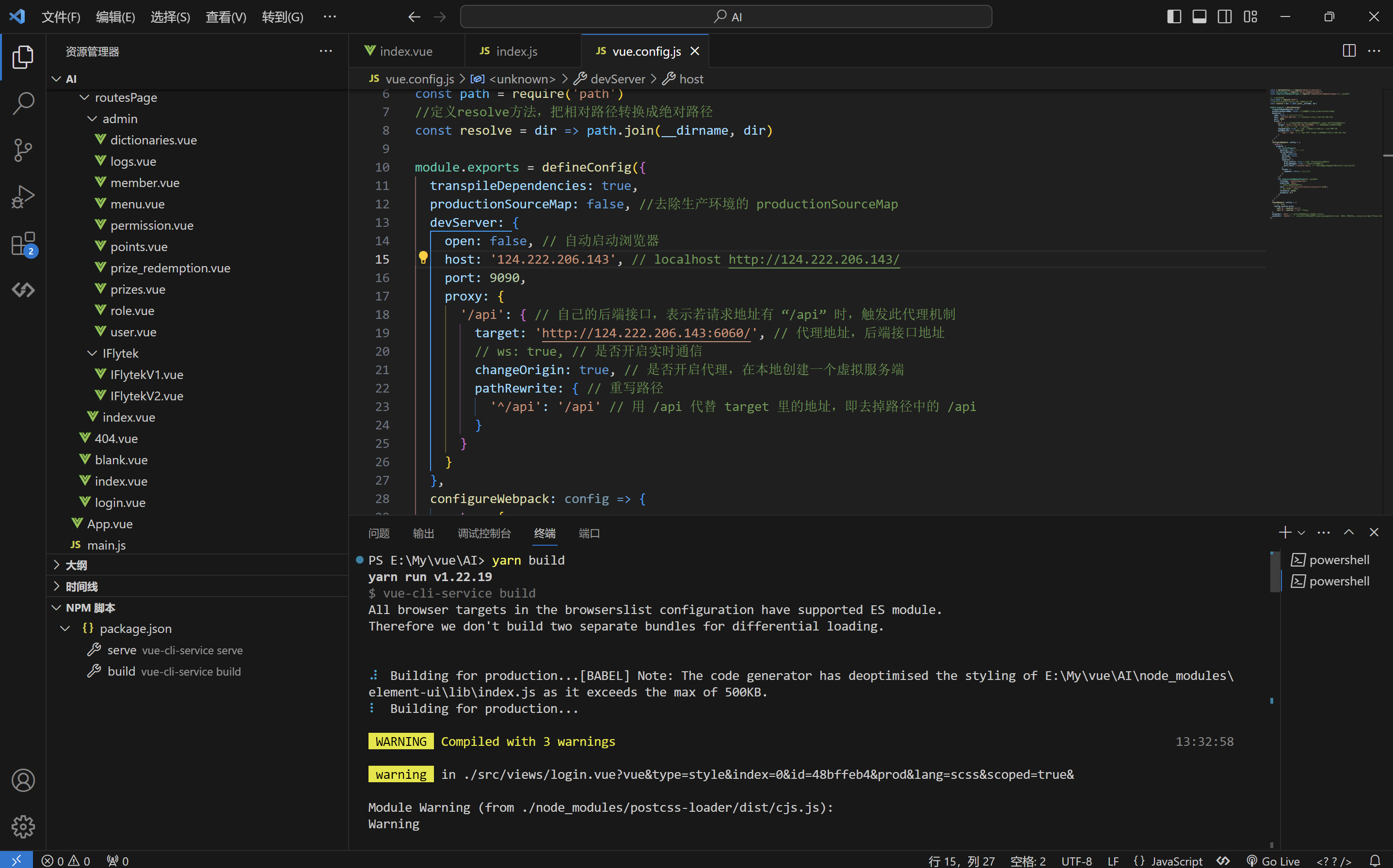This screenshot has height=868, width=1393.
Task: Open notifications bell in status bar
Action: click(x=1375, y=861)
